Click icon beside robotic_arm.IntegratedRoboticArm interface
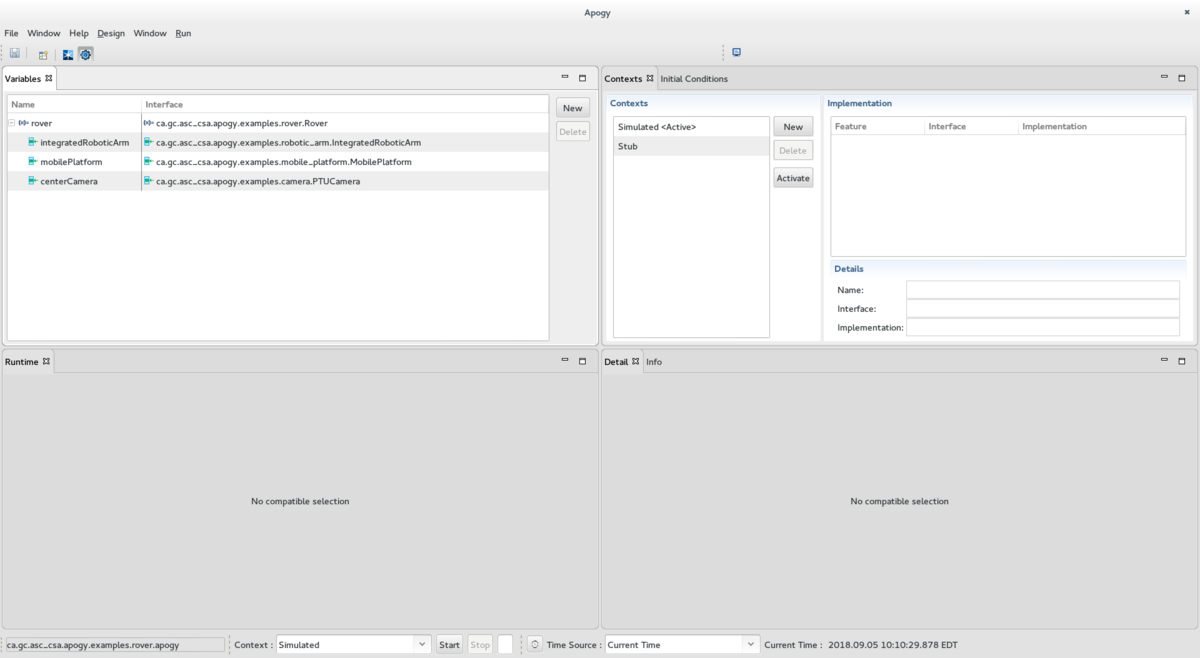 [148, 142]
